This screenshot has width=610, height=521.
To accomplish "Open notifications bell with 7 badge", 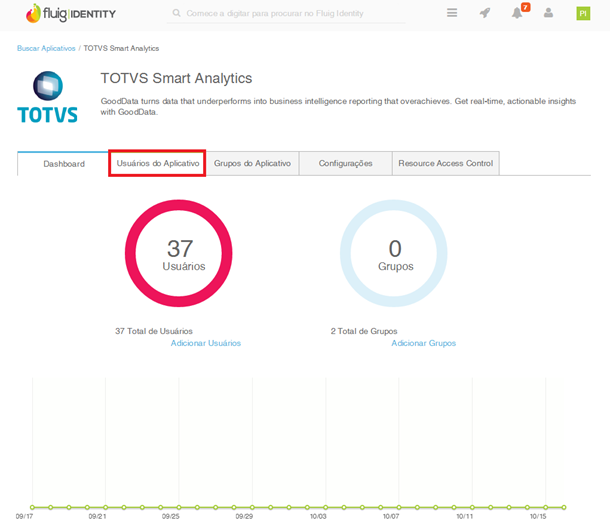I will pos(520,12).
